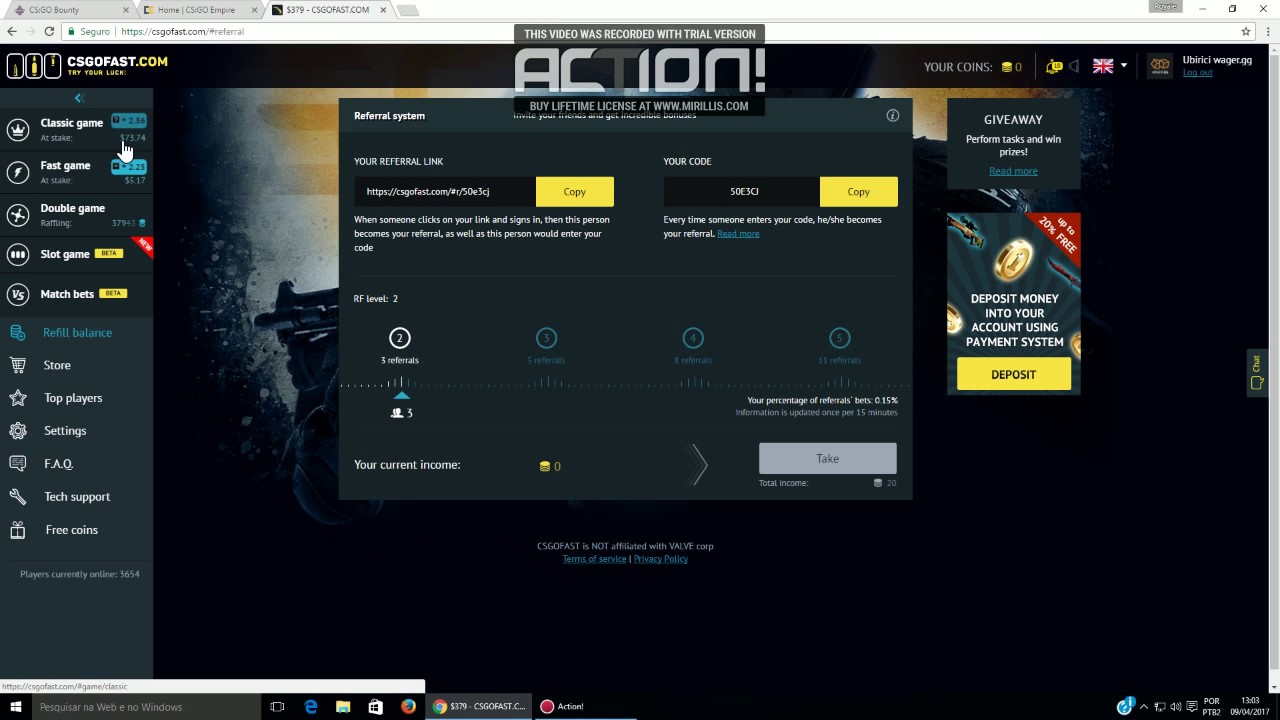Open the Chat side tab
Viewport: 1280px width, 720px height.
pos(1257,372)
